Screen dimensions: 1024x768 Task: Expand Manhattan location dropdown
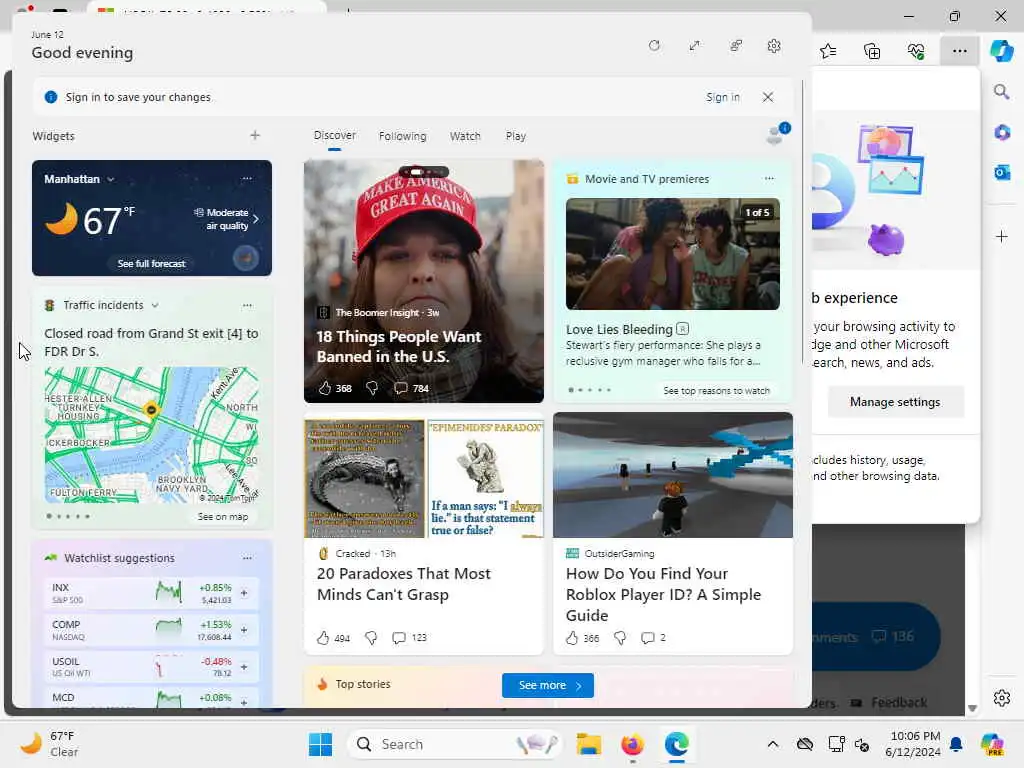point(111,179)
